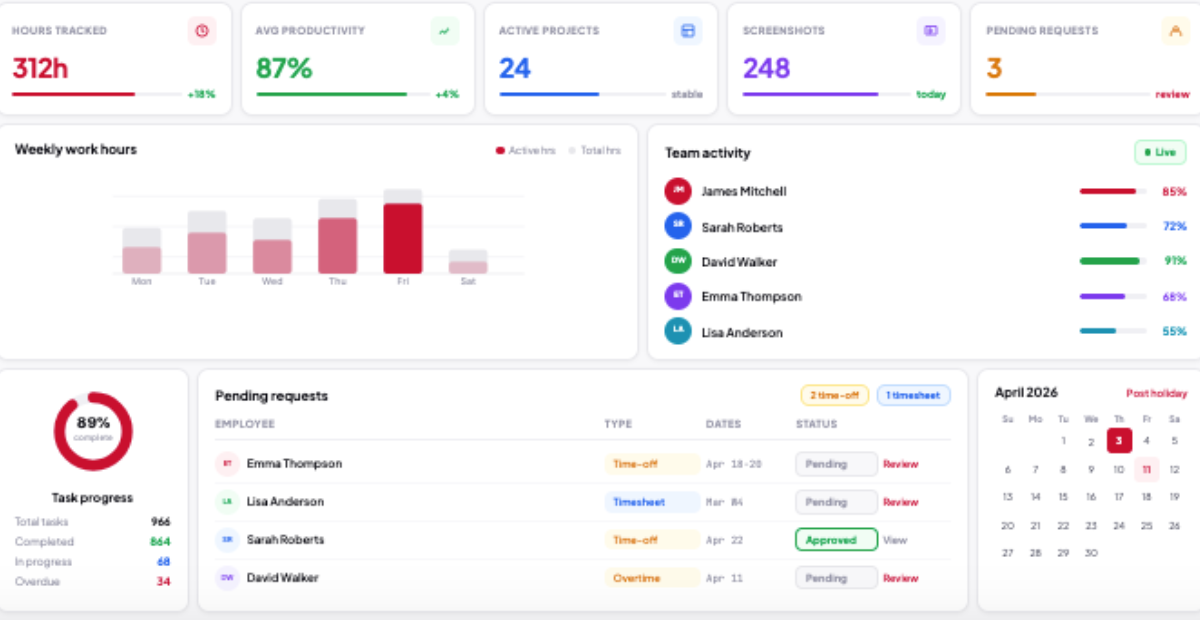Click David Walker's avatar in Pending requests
Viewport: 1200px width, 620px height.
pyautogui.click(x=227, y=578)
